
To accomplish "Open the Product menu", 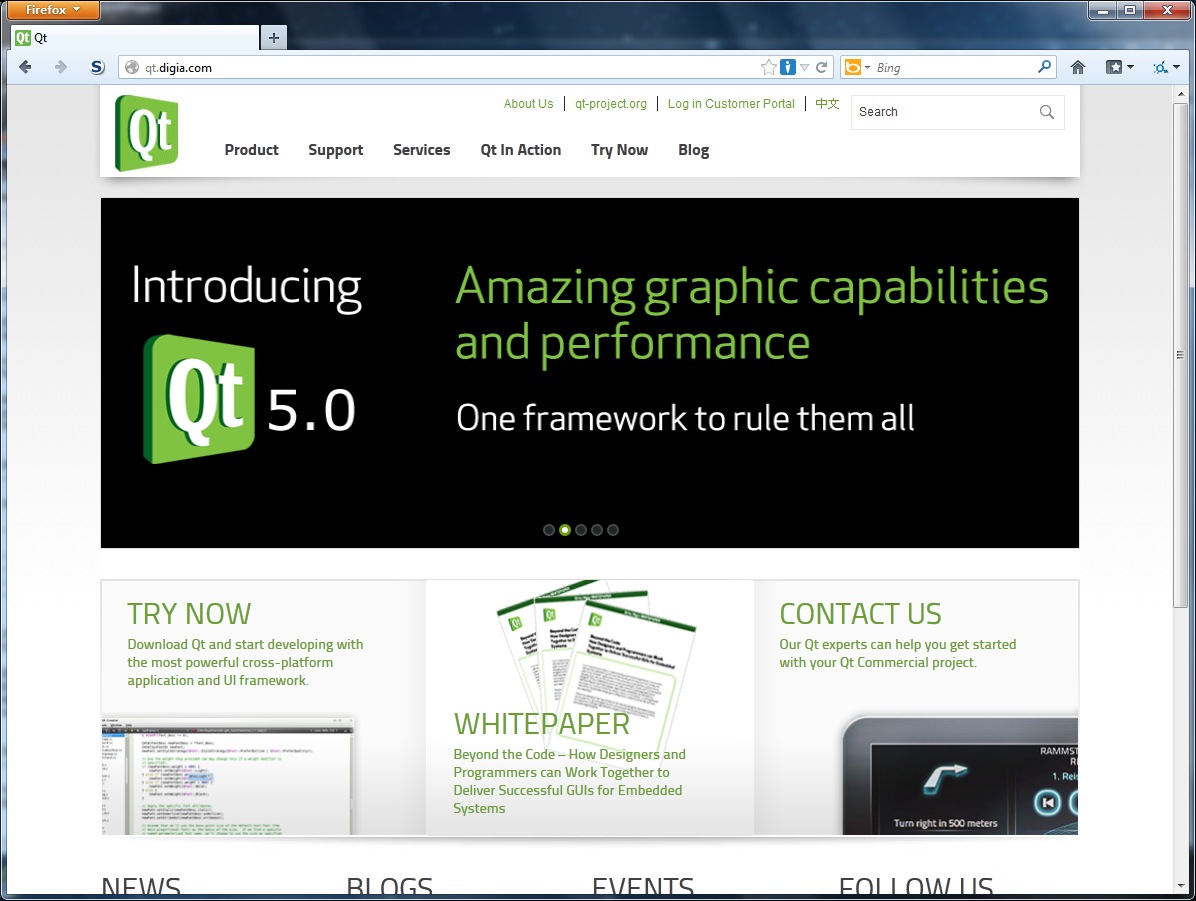I will 252,150.
